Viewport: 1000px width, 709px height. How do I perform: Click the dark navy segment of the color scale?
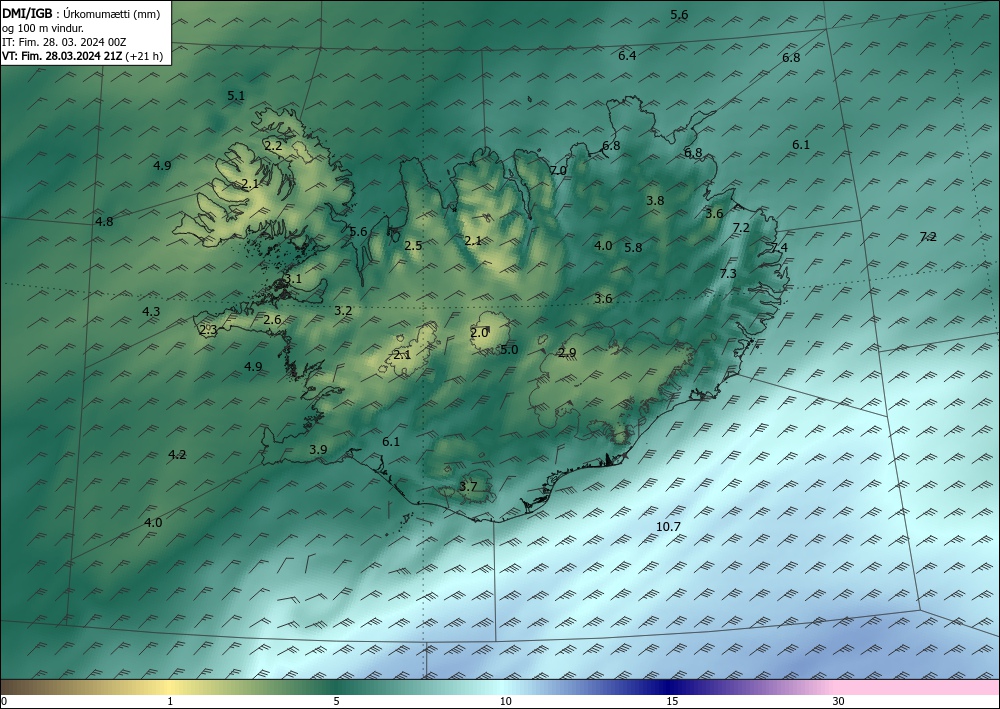pos(666,687)
